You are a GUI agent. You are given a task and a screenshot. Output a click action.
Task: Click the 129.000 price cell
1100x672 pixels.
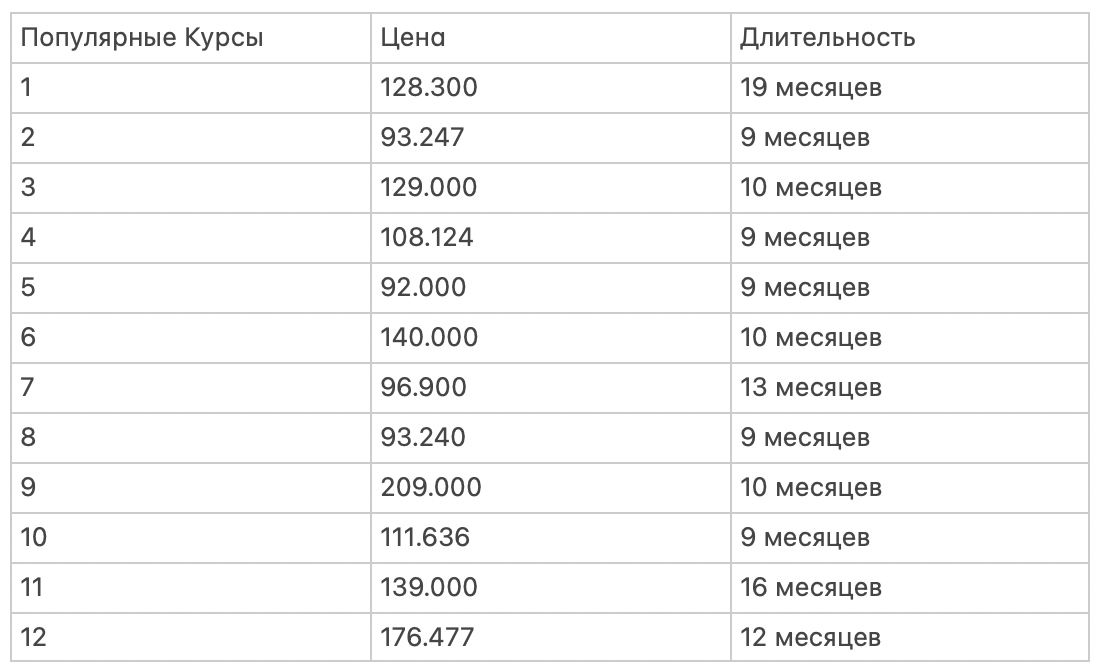429,188
